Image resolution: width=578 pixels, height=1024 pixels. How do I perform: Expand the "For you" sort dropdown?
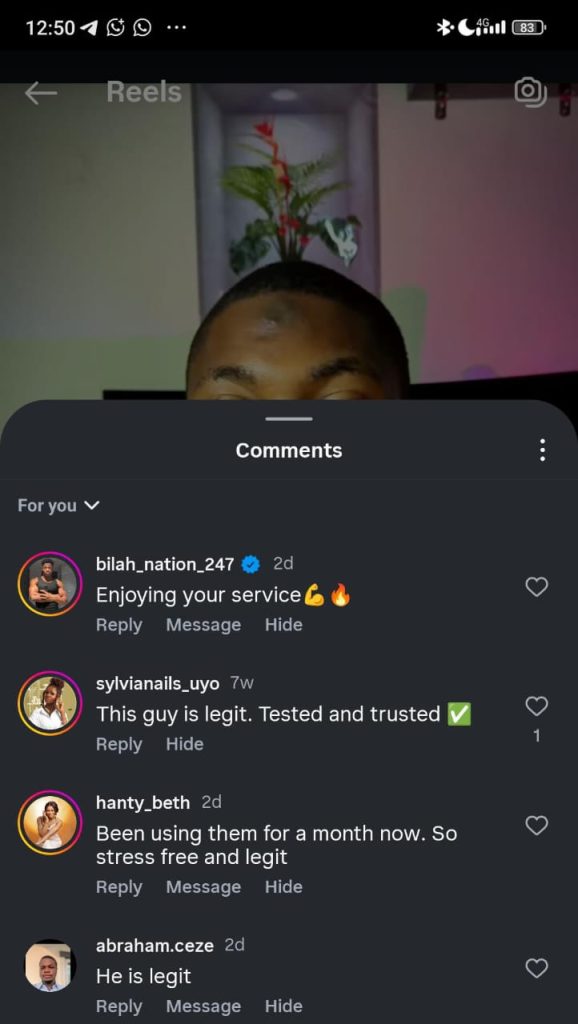58,505
